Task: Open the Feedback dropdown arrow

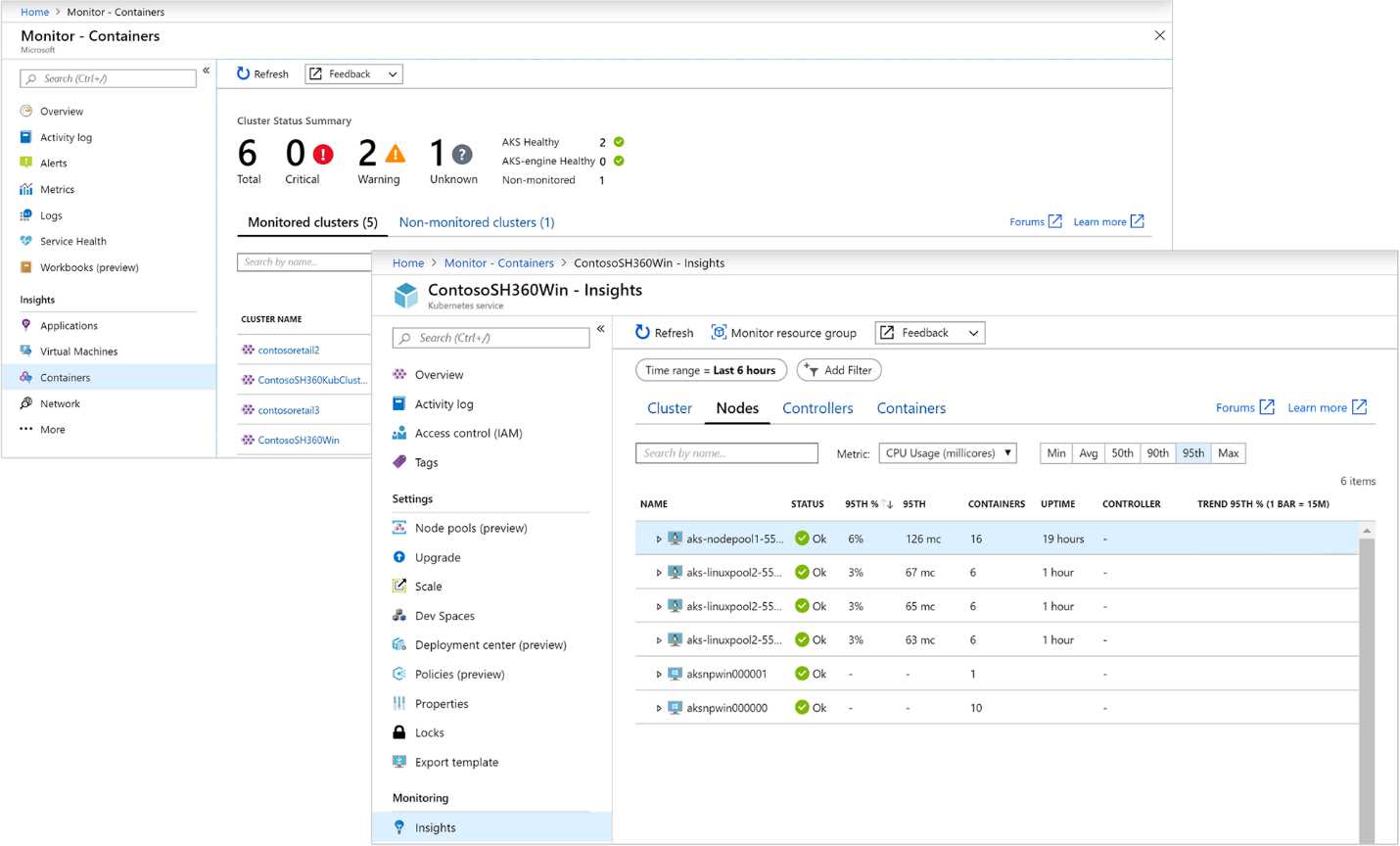Action: tap(973, 332)
